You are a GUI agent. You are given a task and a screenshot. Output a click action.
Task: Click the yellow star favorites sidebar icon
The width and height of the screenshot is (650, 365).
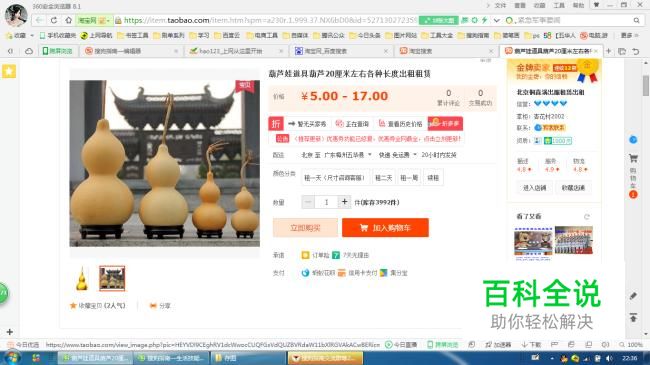point(9,71)
